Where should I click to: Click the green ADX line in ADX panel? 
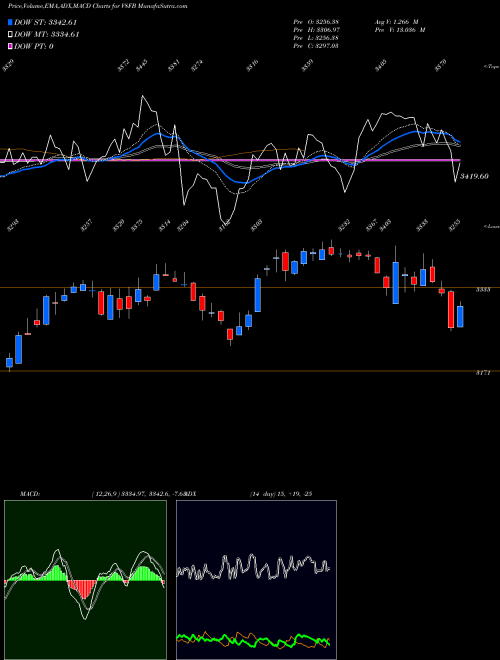tap(253, 640)
